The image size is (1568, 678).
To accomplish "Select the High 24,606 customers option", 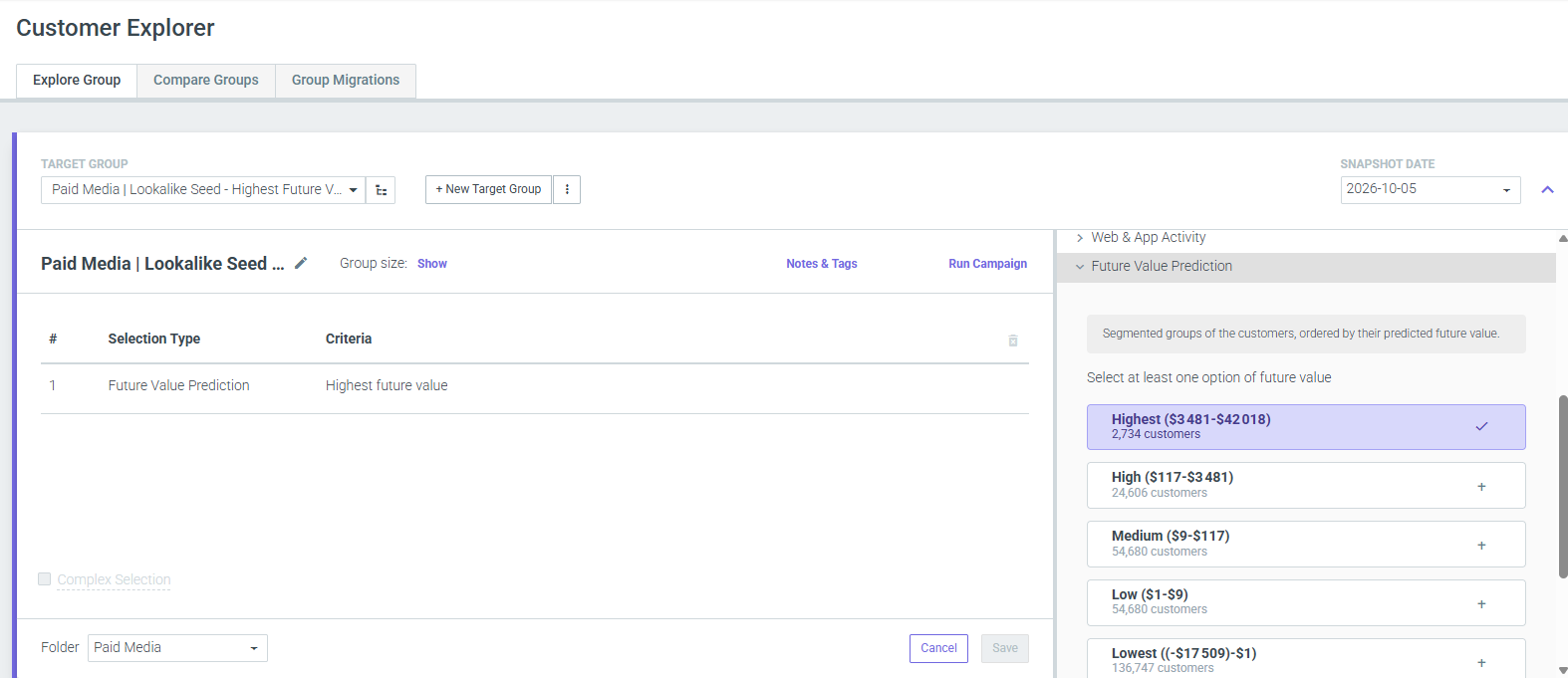I will 1306,486.
